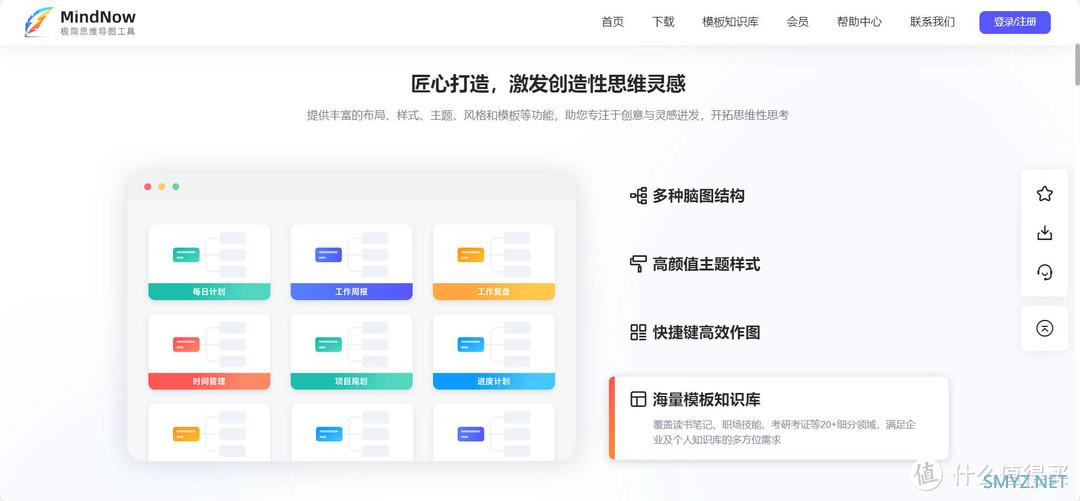Click the heading 匠心打造，激发创造性思维灵感
The image size is (1080, 501).
pyautogui.click(x=548, y=84)
